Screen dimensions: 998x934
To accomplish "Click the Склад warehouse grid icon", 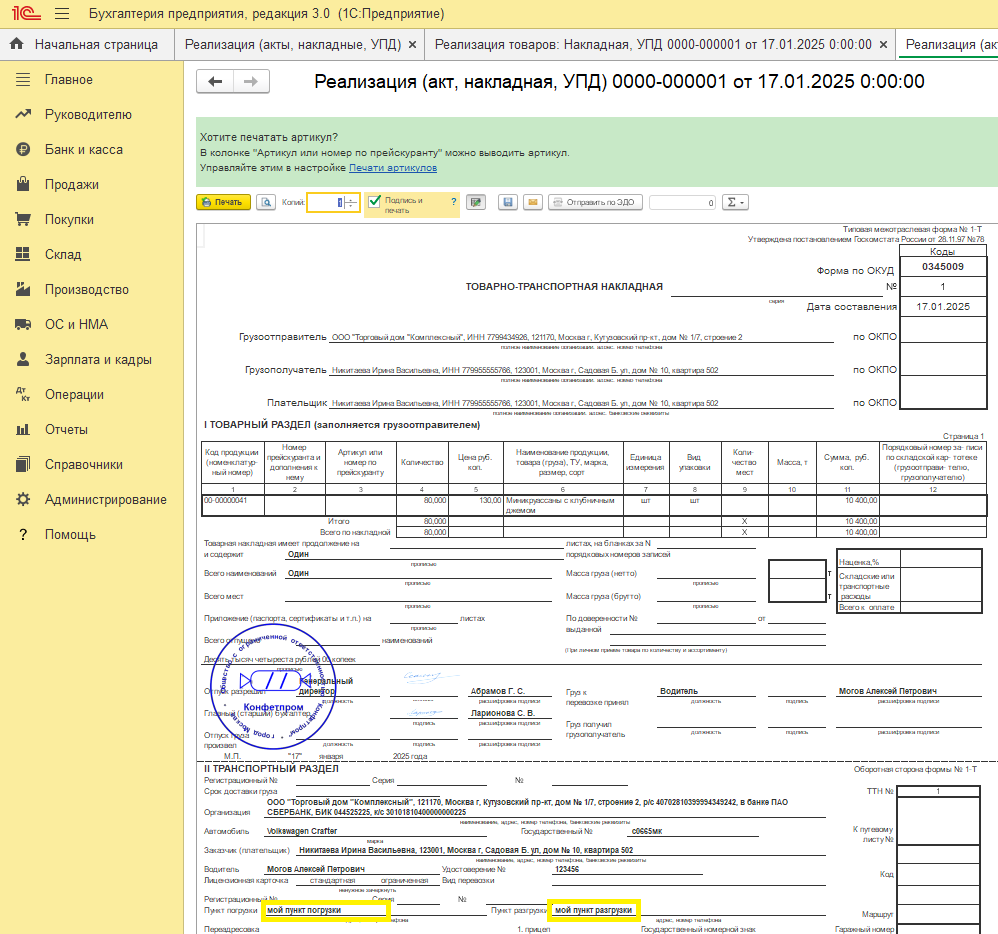I will tap(23, 254).
